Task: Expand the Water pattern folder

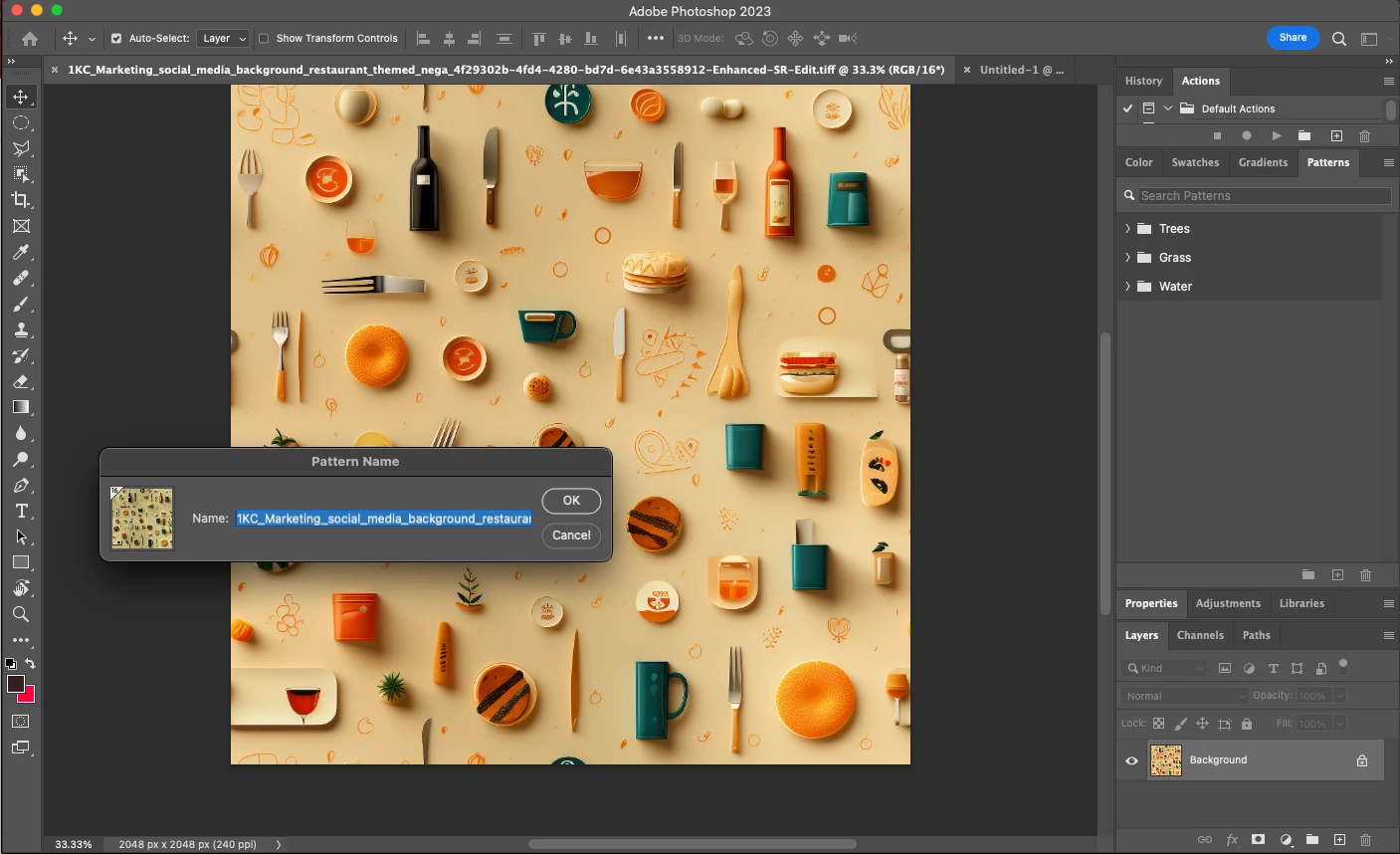Action: pos(1127,287)
